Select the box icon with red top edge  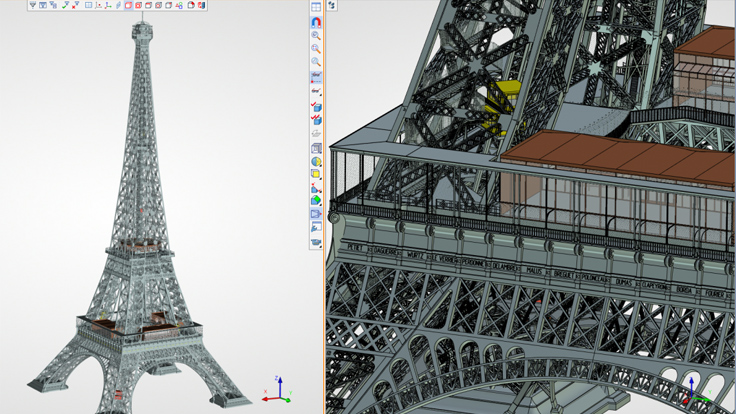tap(148, 5)
